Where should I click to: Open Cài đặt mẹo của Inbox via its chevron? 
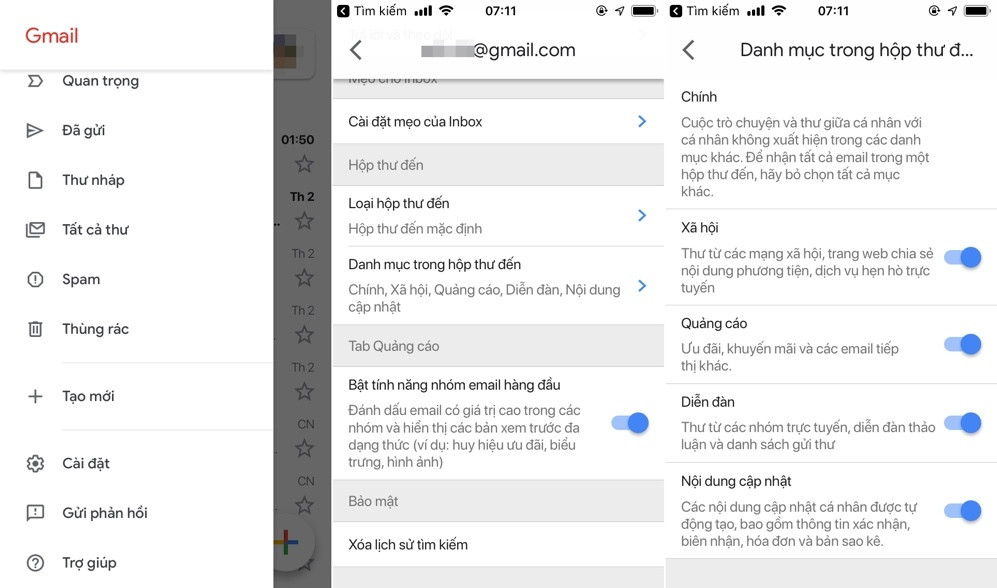(643, 120)
